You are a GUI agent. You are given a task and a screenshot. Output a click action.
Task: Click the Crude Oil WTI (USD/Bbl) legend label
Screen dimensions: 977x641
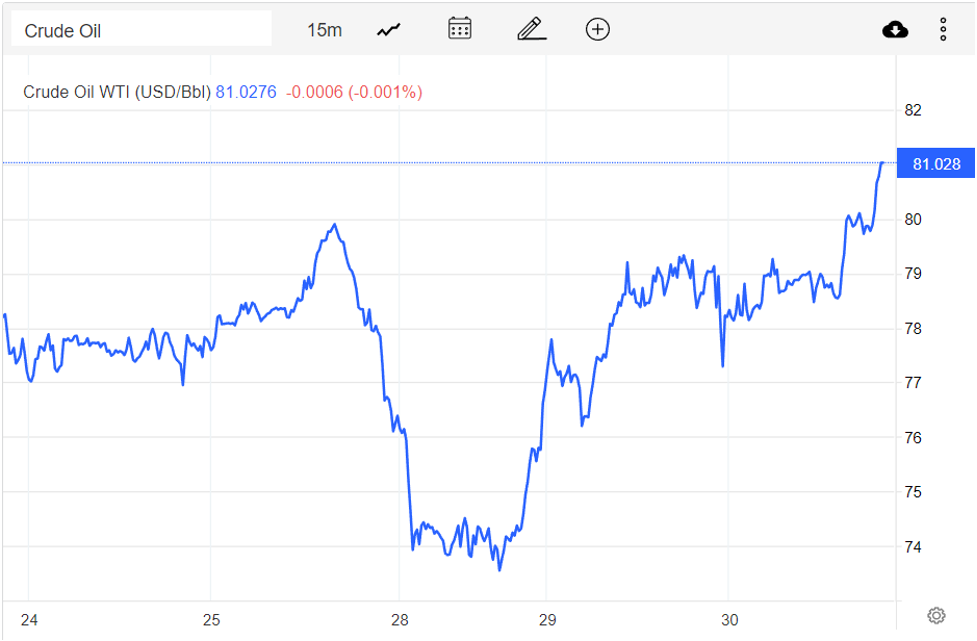(x=117, y=92)
